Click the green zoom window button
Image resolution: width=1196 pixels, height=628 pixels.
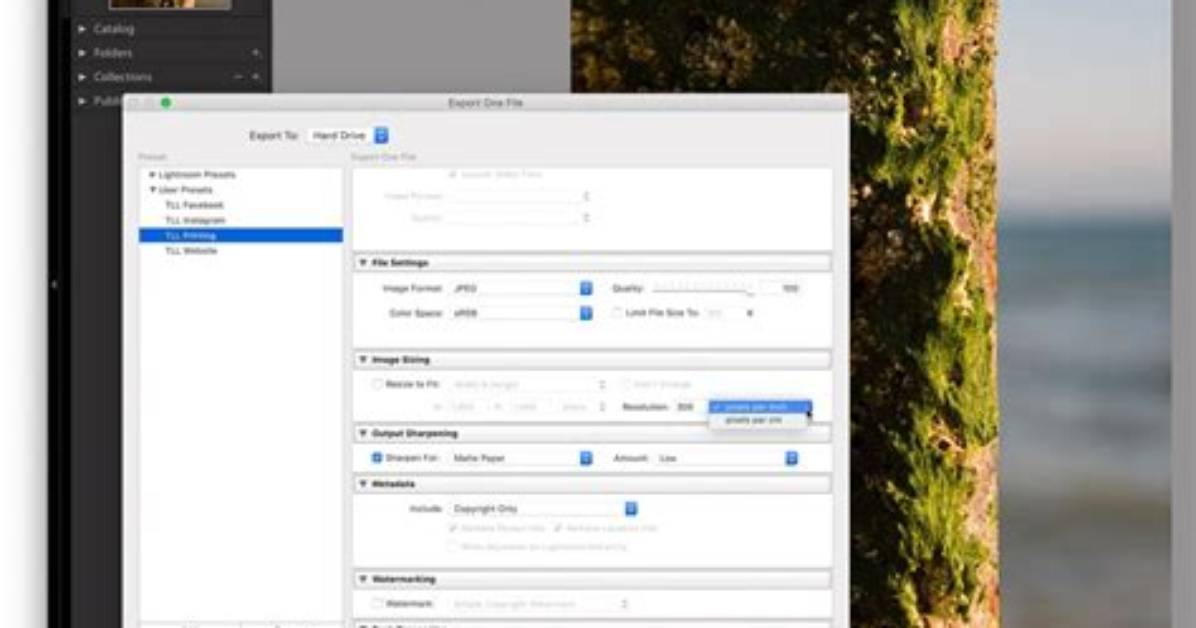click(166, 103)
